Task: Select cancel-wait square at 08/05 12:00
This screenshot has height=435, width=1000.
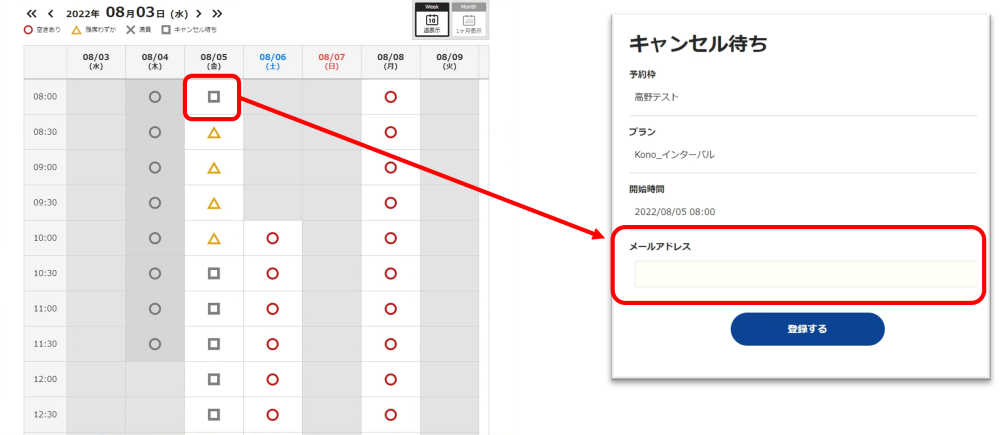Action: [x=214, y=379]
